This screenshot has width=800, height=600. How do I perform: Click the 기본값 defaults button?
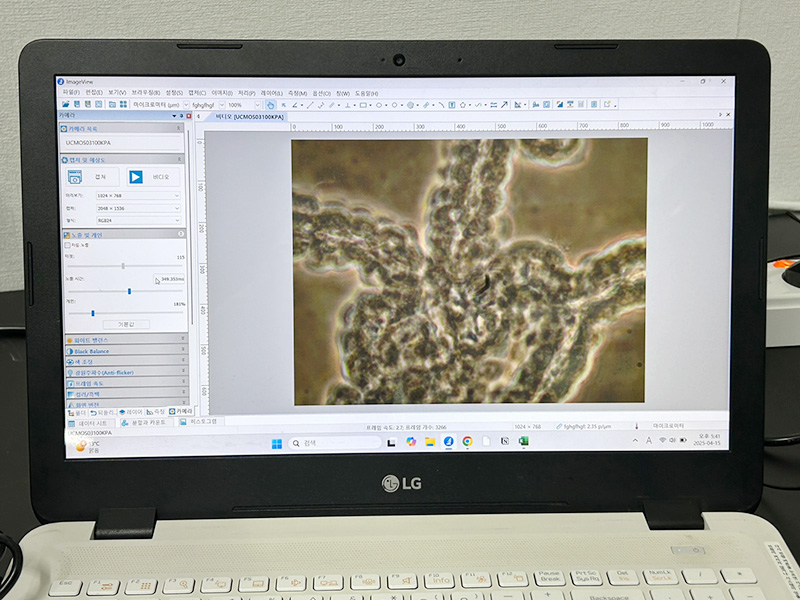pyautogui.click(x=126, y=324)
